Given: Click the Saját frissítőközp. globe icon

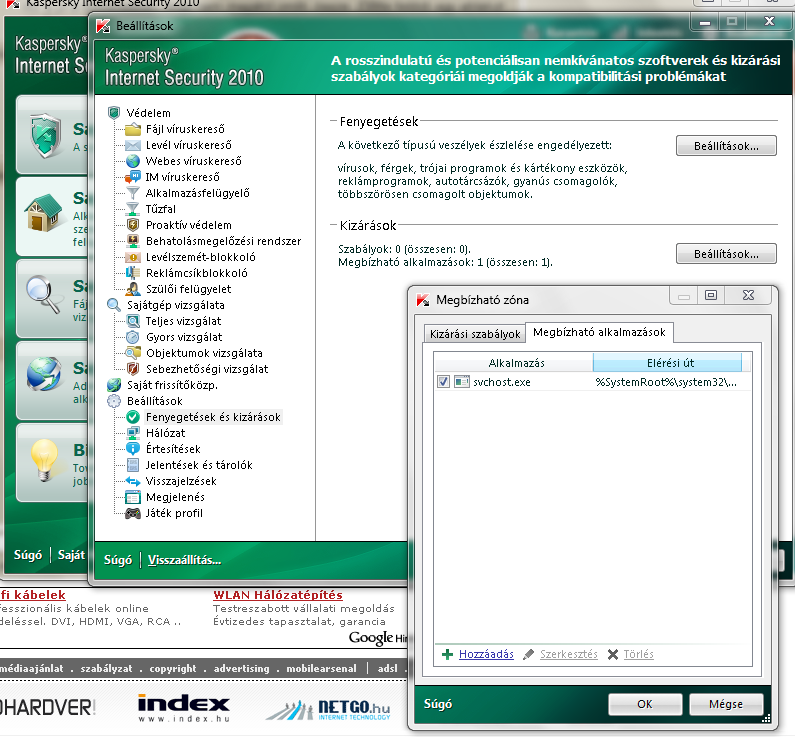Looking at the screenshot, I should (x=114, y=385).
